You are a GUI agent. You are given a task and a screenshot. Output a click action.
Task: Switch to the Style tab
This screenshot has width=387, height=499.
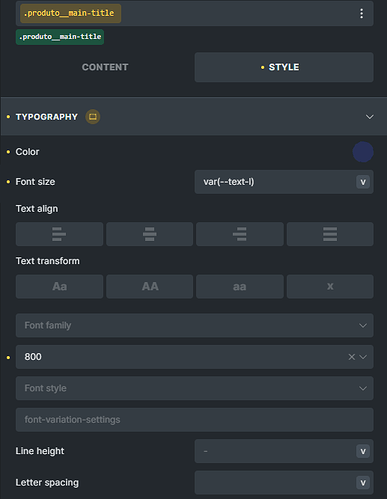(x=284, y=67)
